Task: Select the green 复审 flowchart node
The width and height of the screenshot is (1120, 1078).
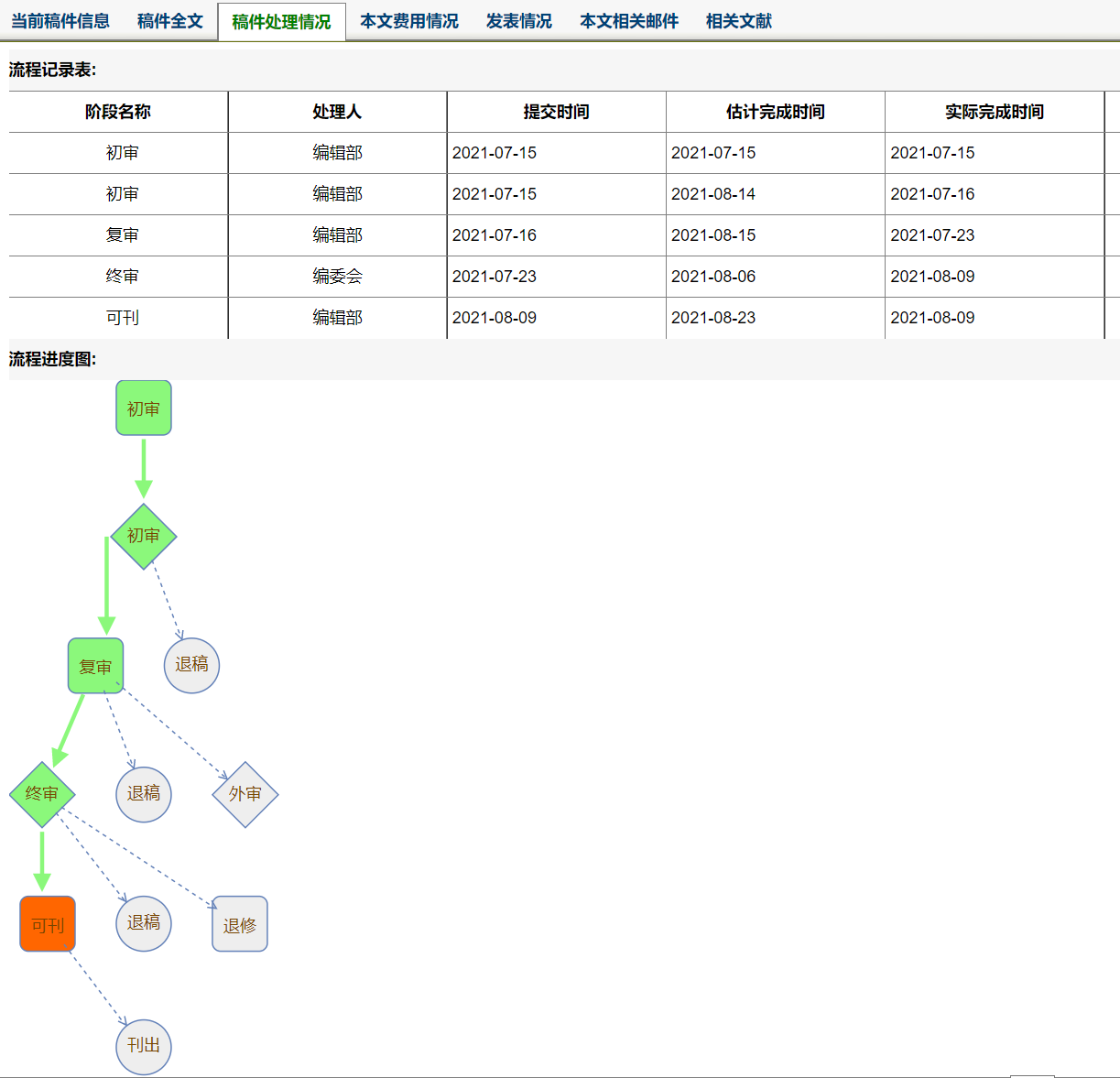Action: (95, 666)
